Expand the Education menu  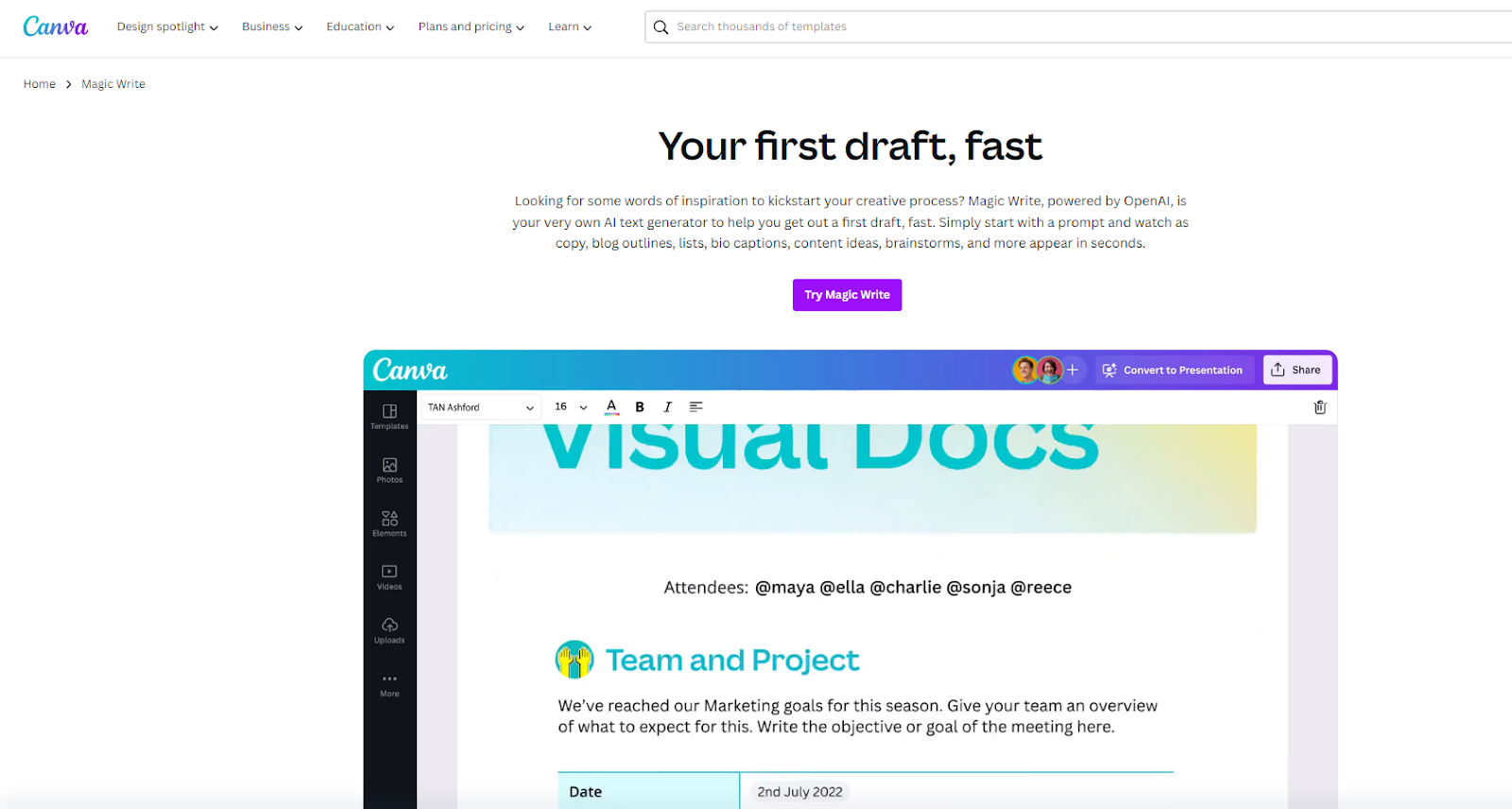coord(360,27)
